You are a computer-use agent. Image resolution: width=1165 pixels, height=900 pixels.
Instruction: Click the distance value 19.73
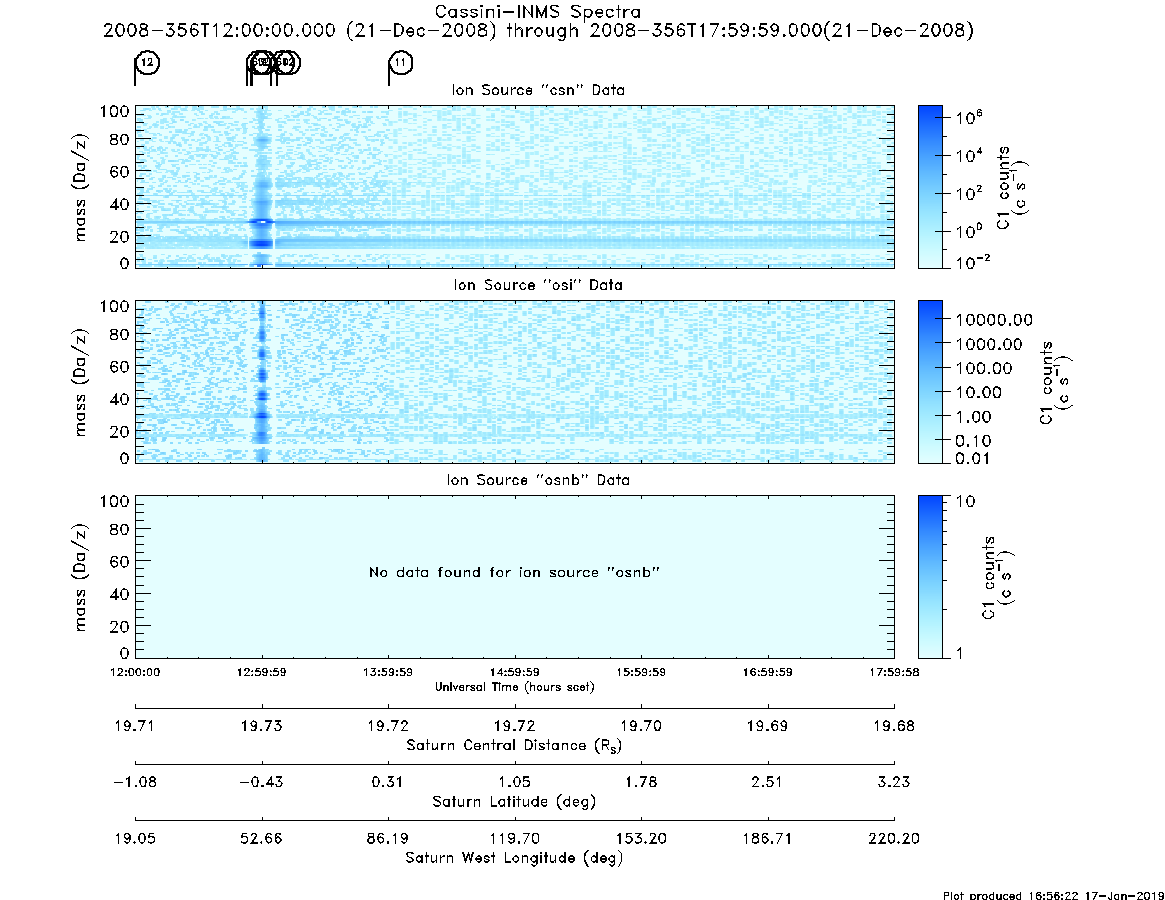(262, 726)
